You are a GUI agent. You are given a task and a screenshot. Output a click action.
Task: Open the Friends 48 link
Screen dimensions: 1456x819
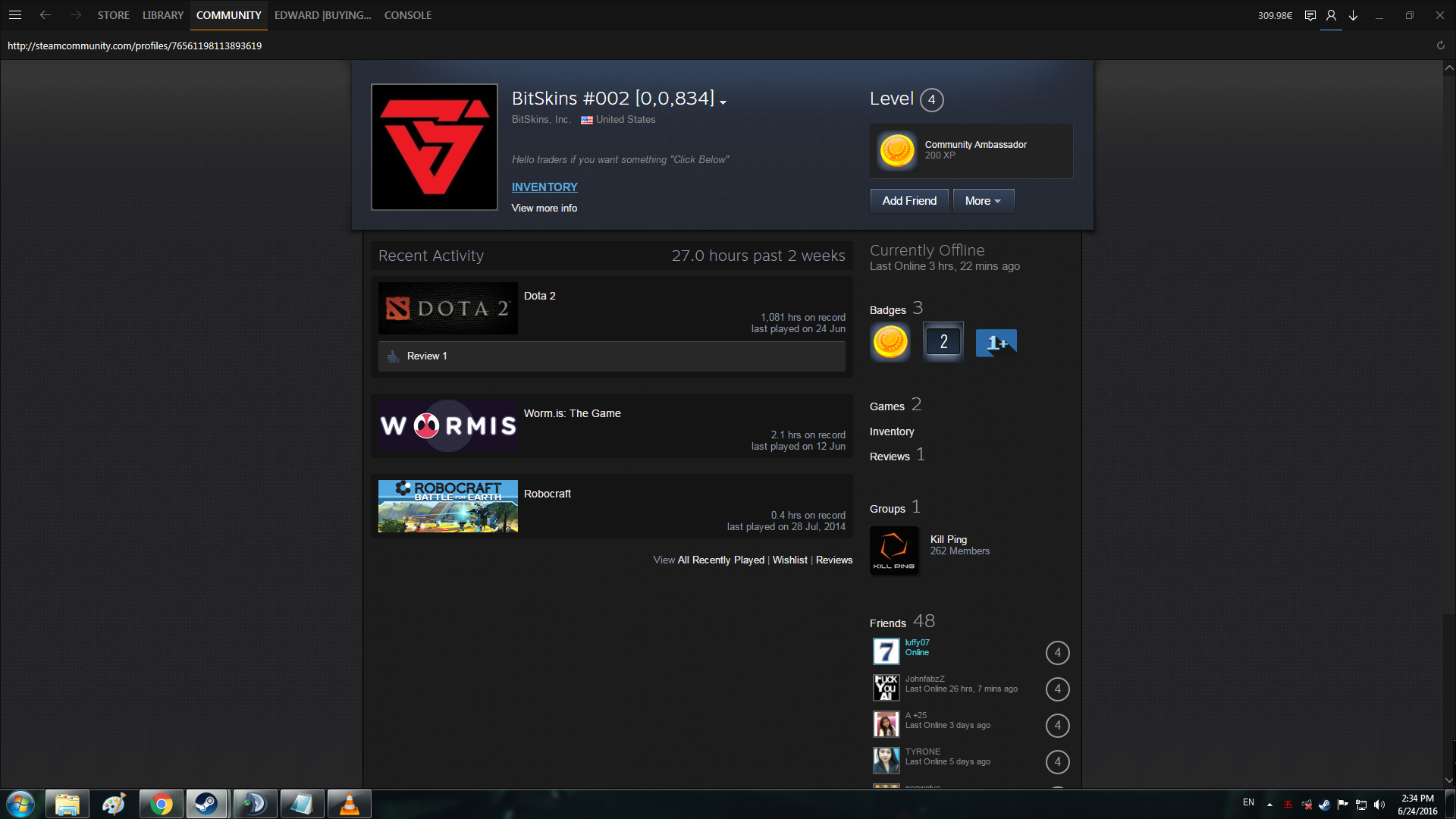pos(902,621)
